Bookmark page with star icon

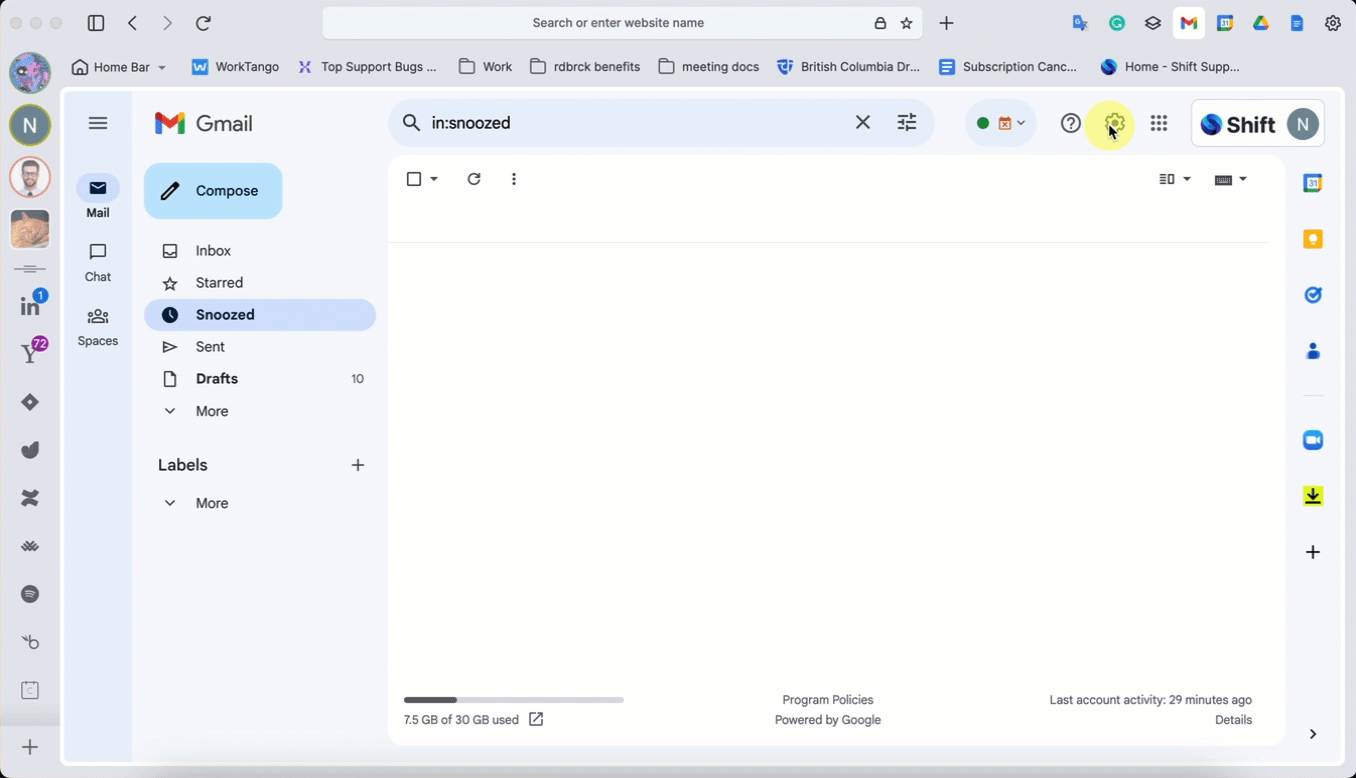pyautogui.click(x=907, y=23)
